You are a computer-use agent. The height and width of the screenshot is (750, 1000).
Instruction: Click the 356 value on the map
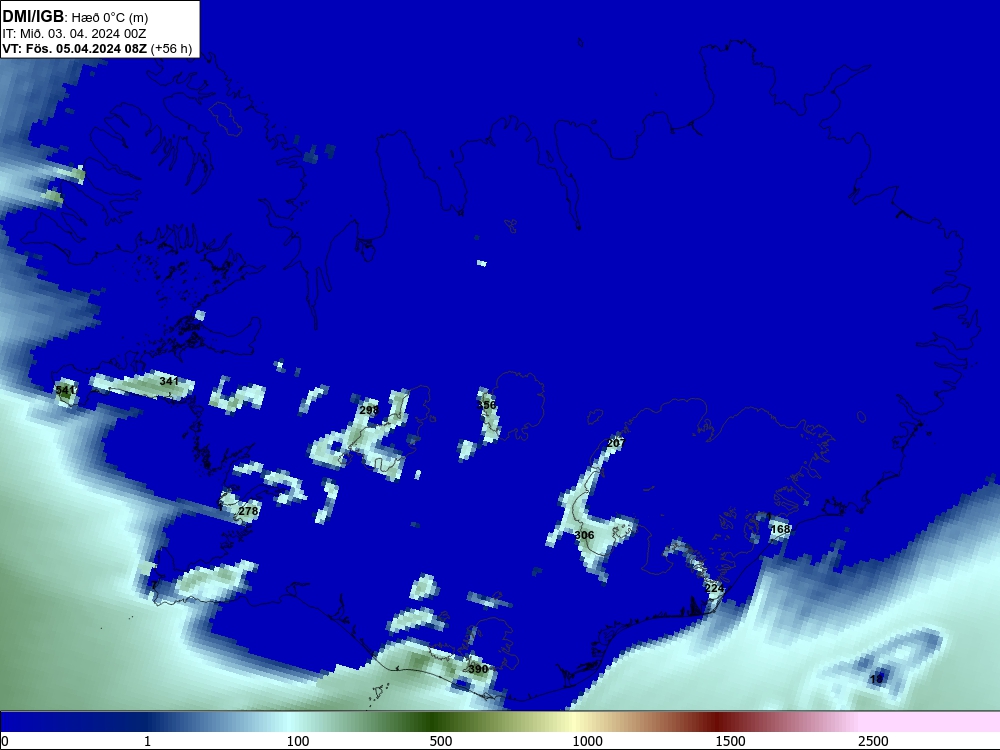(487, 406)
